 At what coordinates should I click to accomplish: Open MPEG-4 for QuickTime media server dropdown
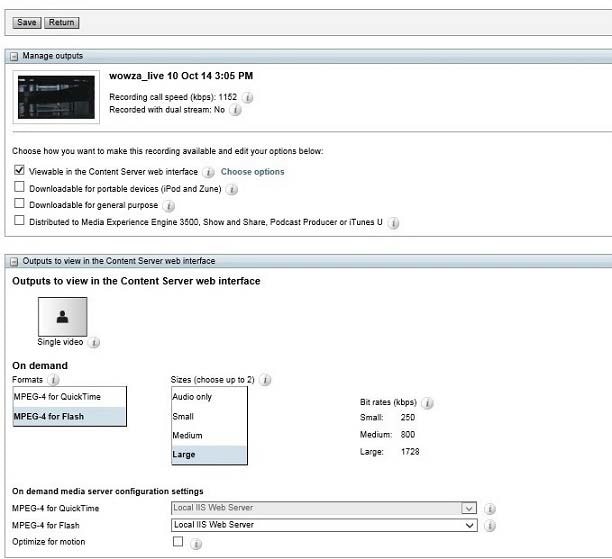324,508
